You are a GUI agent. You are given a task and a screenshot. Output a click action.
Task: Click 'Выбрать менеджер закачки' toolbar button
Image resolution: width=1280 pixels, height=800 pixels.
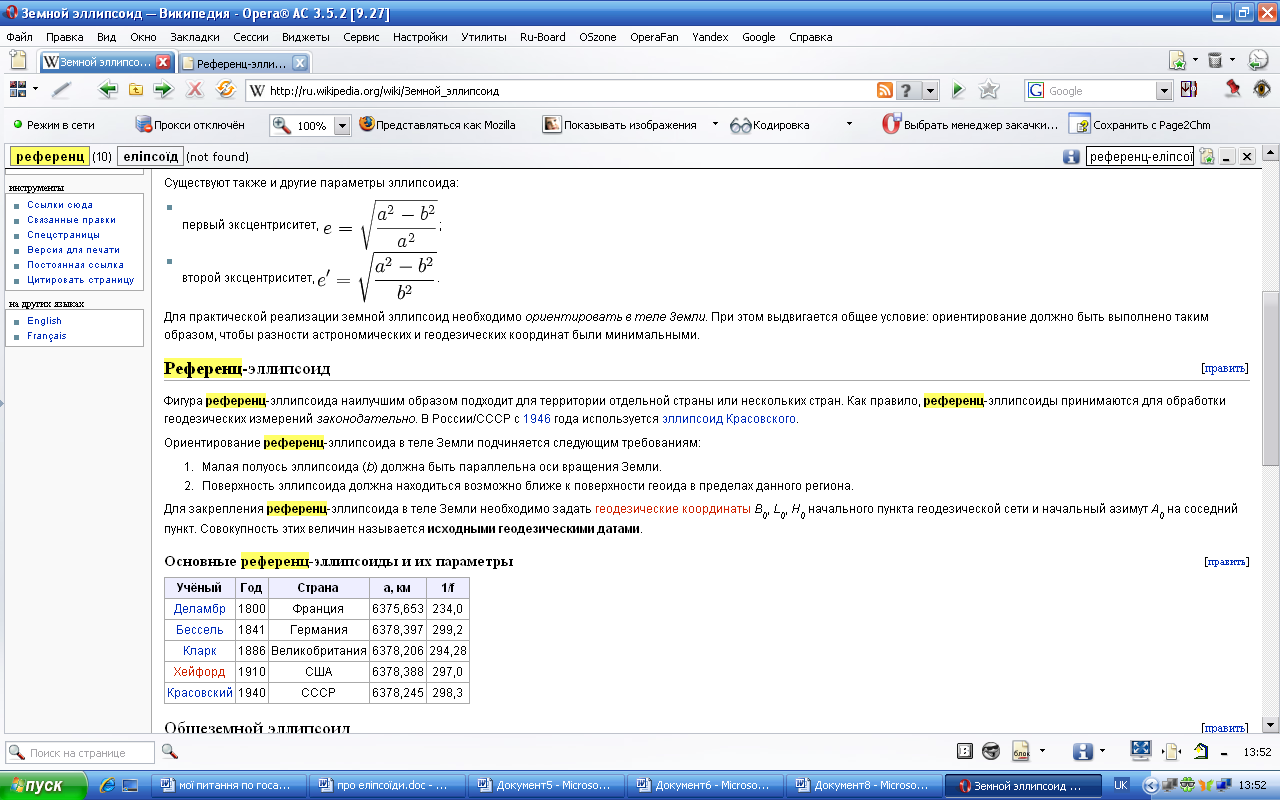969,125
